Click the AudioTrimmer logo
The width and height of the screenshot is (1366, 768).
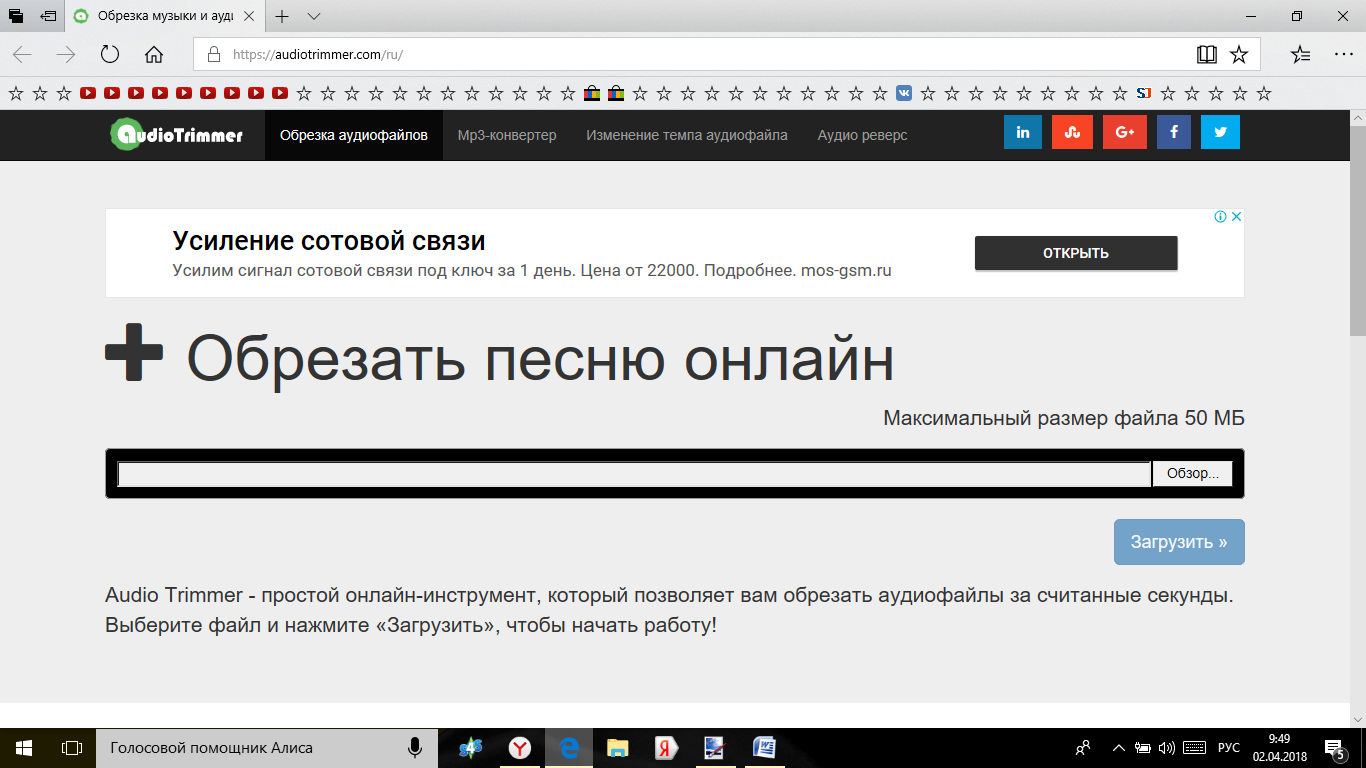[x=177, y=134]
